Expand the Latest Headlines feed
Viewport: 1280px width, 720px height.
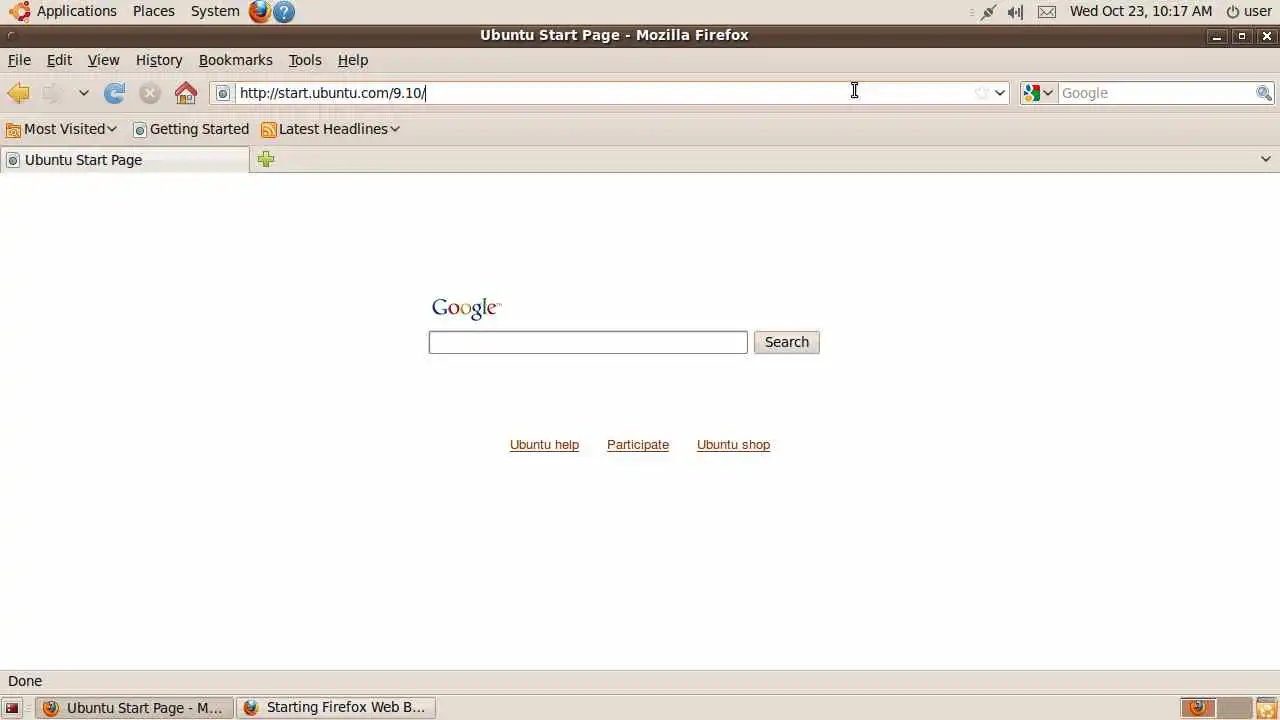(x=330, y=129)
